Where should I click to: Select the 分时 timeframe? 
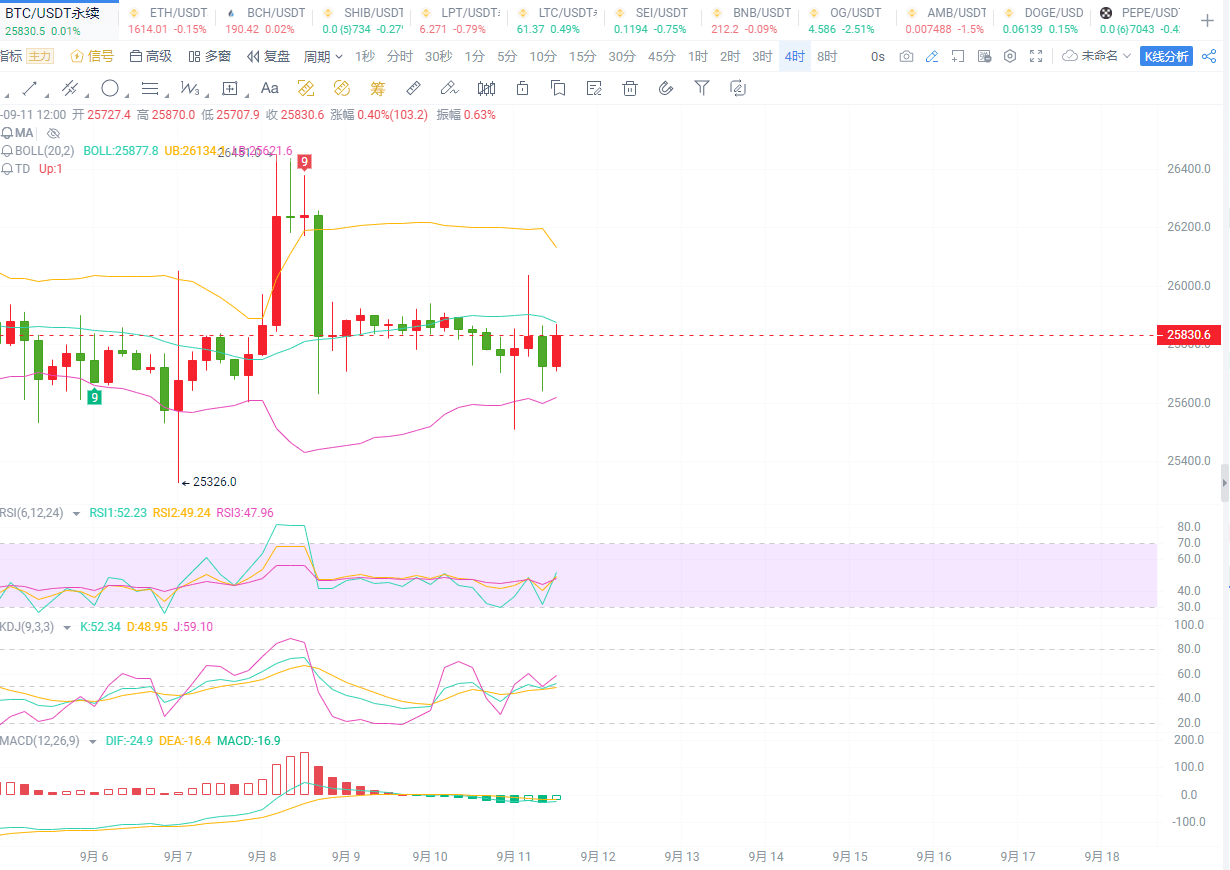(399, 56)
